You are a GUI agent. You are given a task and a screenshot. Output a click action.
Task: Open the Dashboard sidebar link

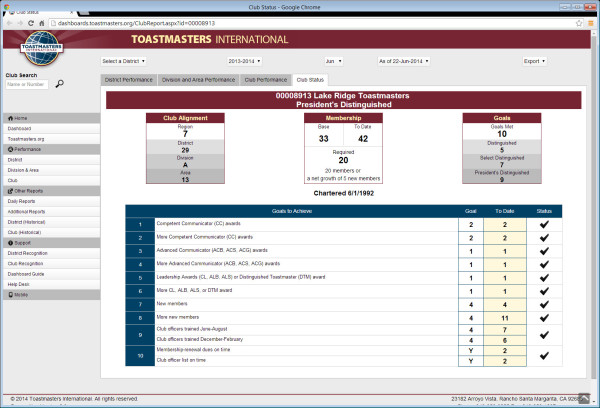pos(52,129)
